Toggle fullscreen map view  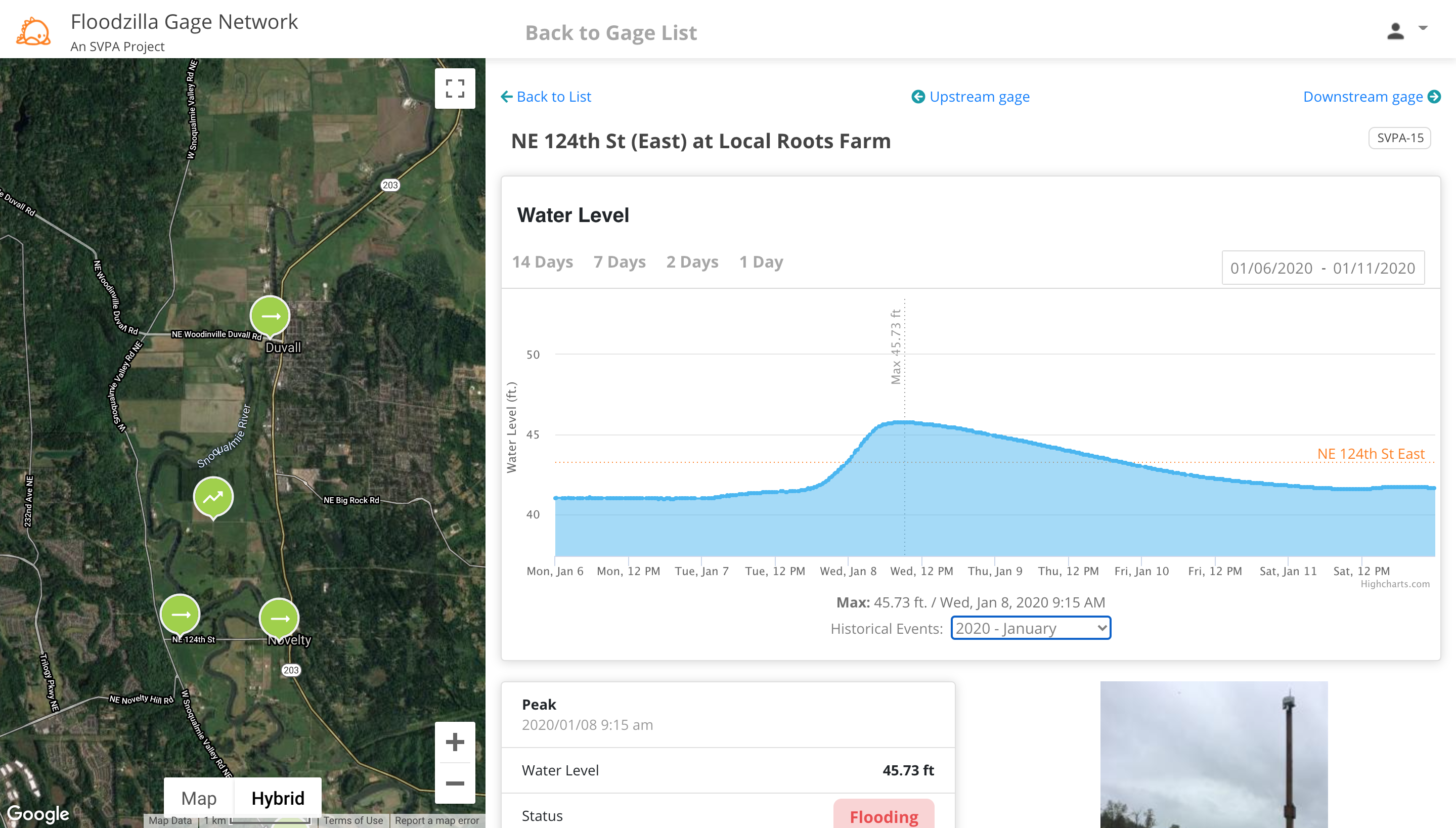pyautogui.click(x=455, y=89)
